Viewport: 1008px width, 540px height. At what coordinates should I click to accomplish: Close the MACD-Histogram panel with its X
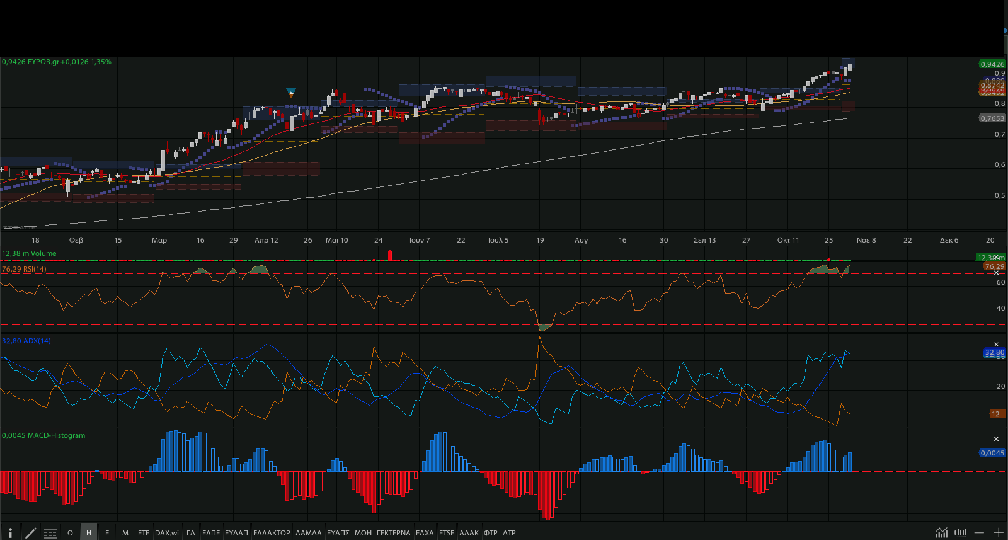coord(997,439)
